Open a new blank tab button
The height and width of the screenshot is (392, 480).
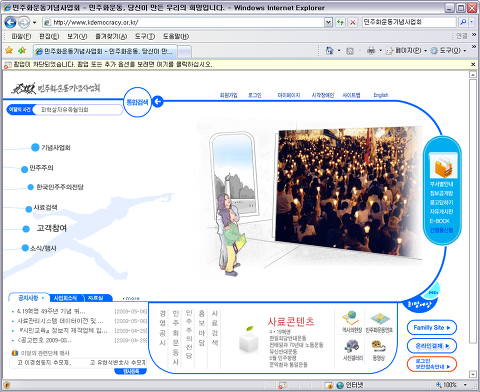[x=184, y=51]
